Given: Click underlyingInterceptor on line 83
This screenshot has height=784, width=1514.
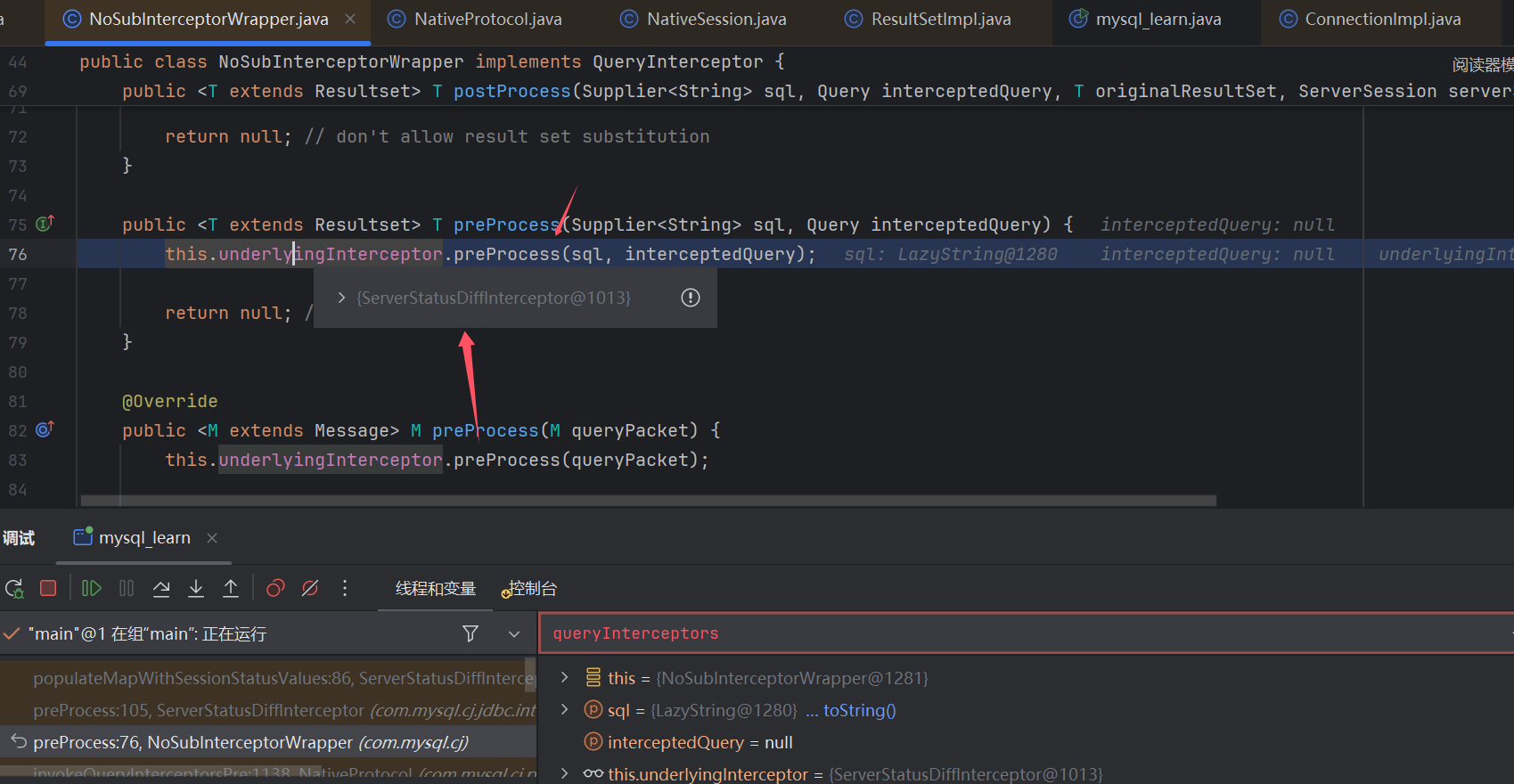Looking at the screenshot, I should point(331,460).
